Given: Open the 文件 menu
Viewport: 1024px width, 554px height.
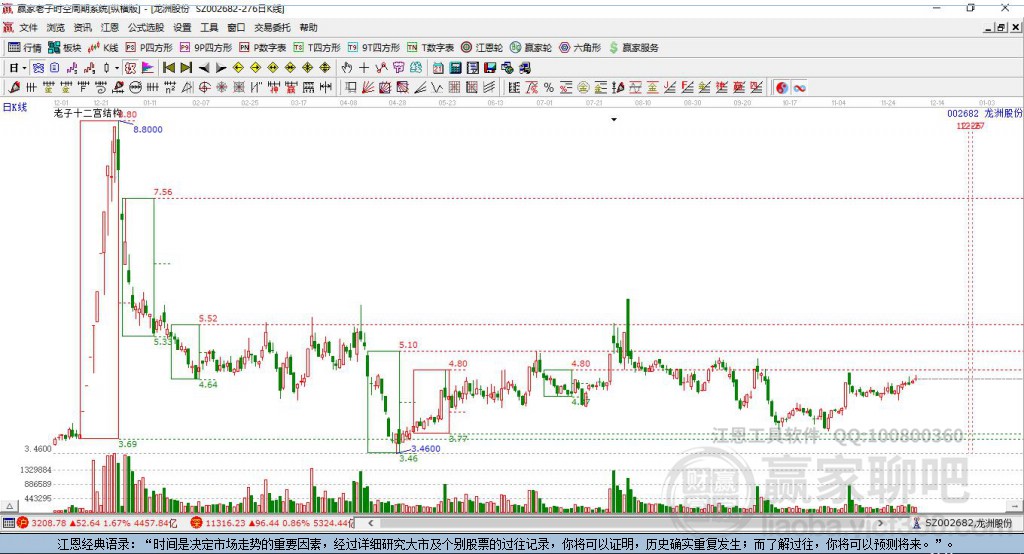Looking at the screenshot, I should coord(28,27).
